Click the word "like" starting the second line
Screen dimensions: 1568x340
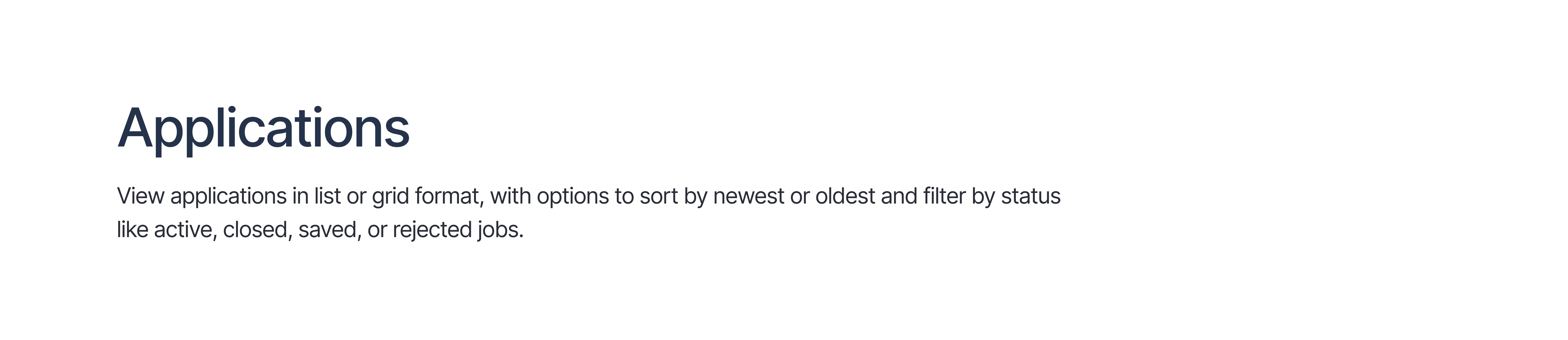tap(133, 229)
